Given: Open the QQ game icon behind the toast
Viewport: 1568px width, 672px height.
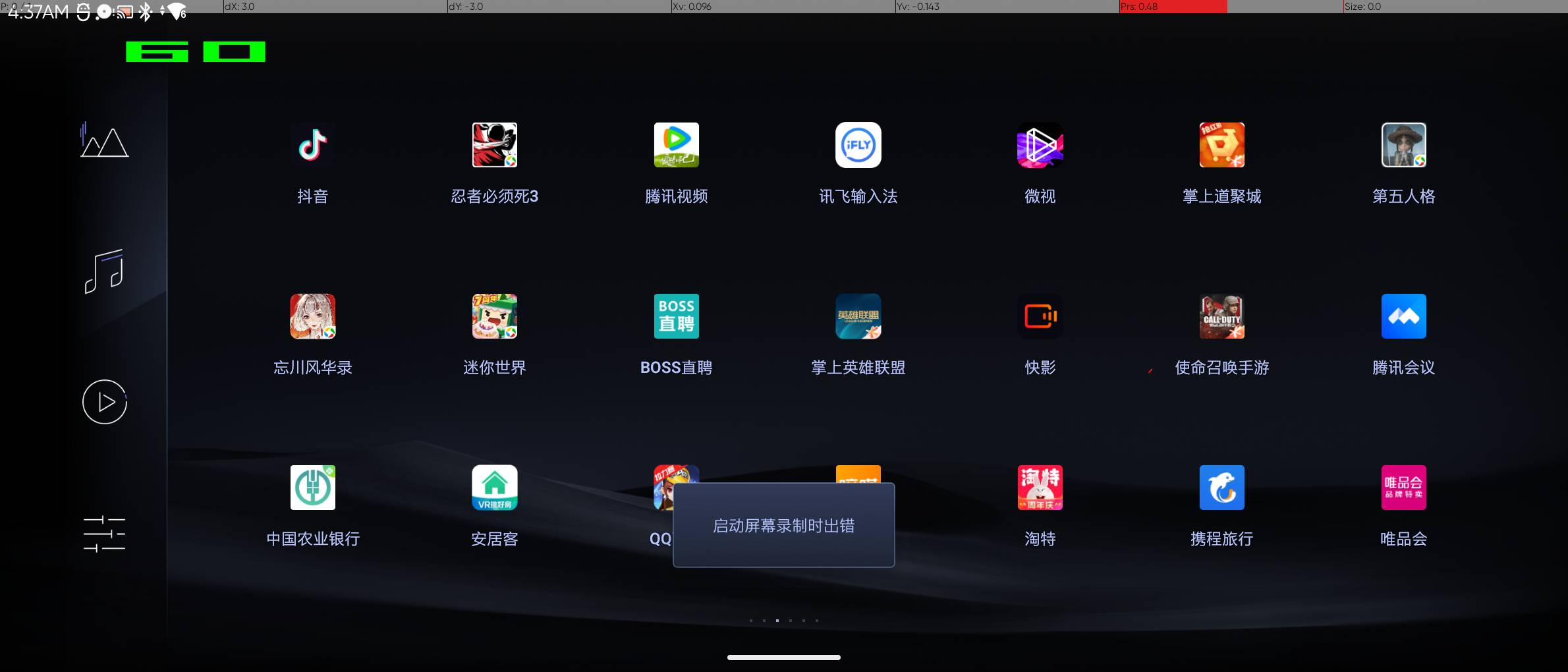Looking at the screenshot, I should pos(663,488).
